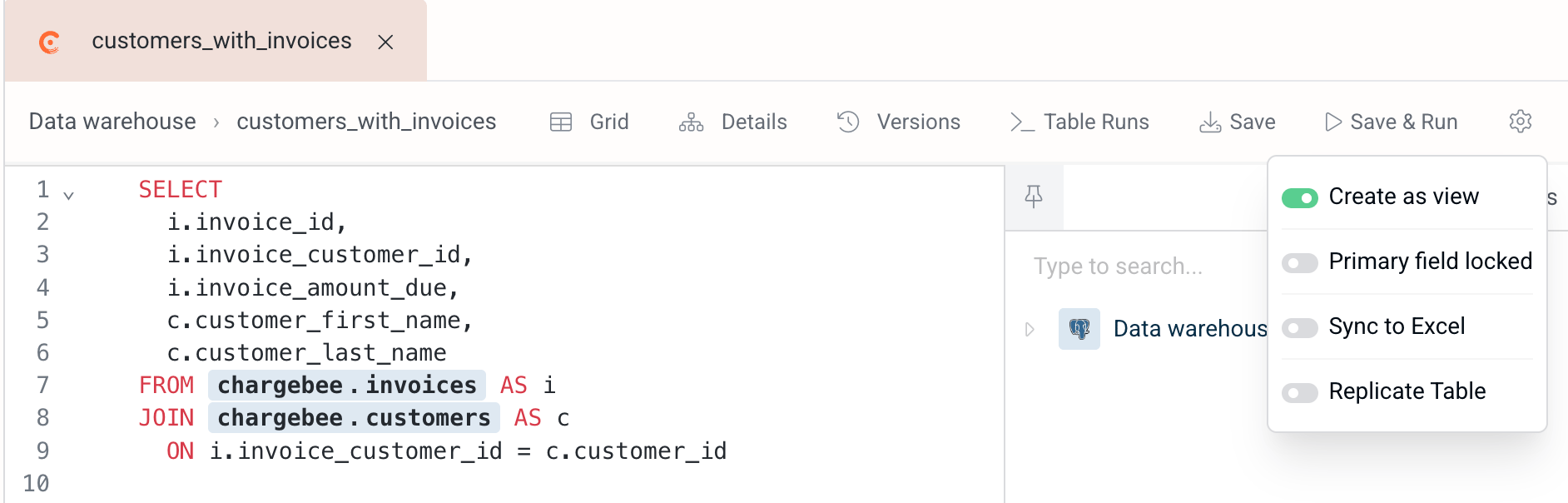This screenshot has width=1568, height=503.
Task: Click the Table Runs terminal icon
Action: pos(1022,122)
